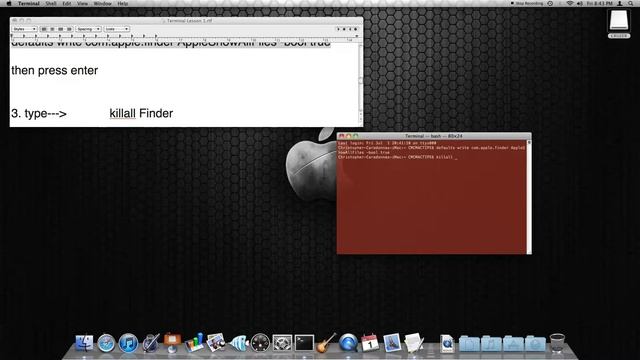
Task: Open the Window menu
Action: tap(102, 3)
